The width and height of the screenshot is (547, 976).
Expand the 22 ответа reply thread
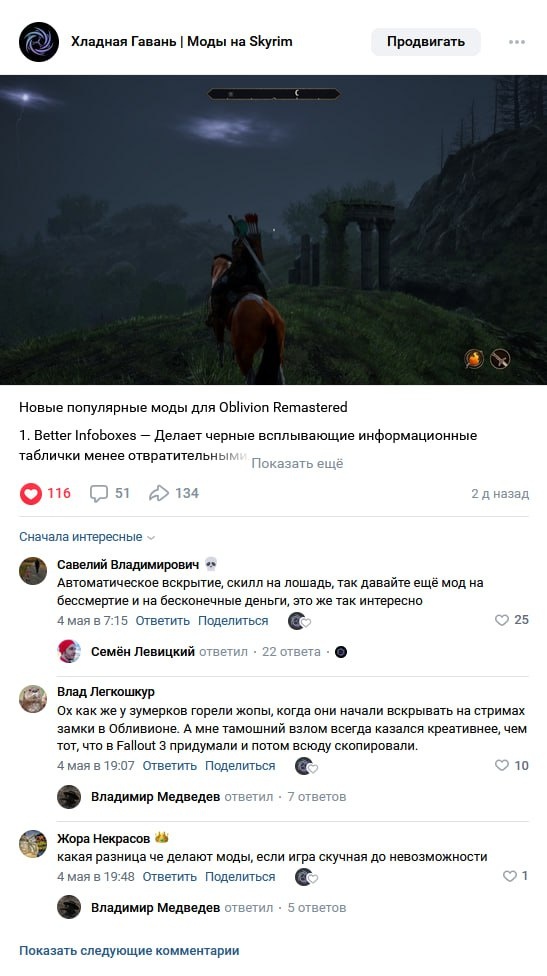tap(291, 652)
